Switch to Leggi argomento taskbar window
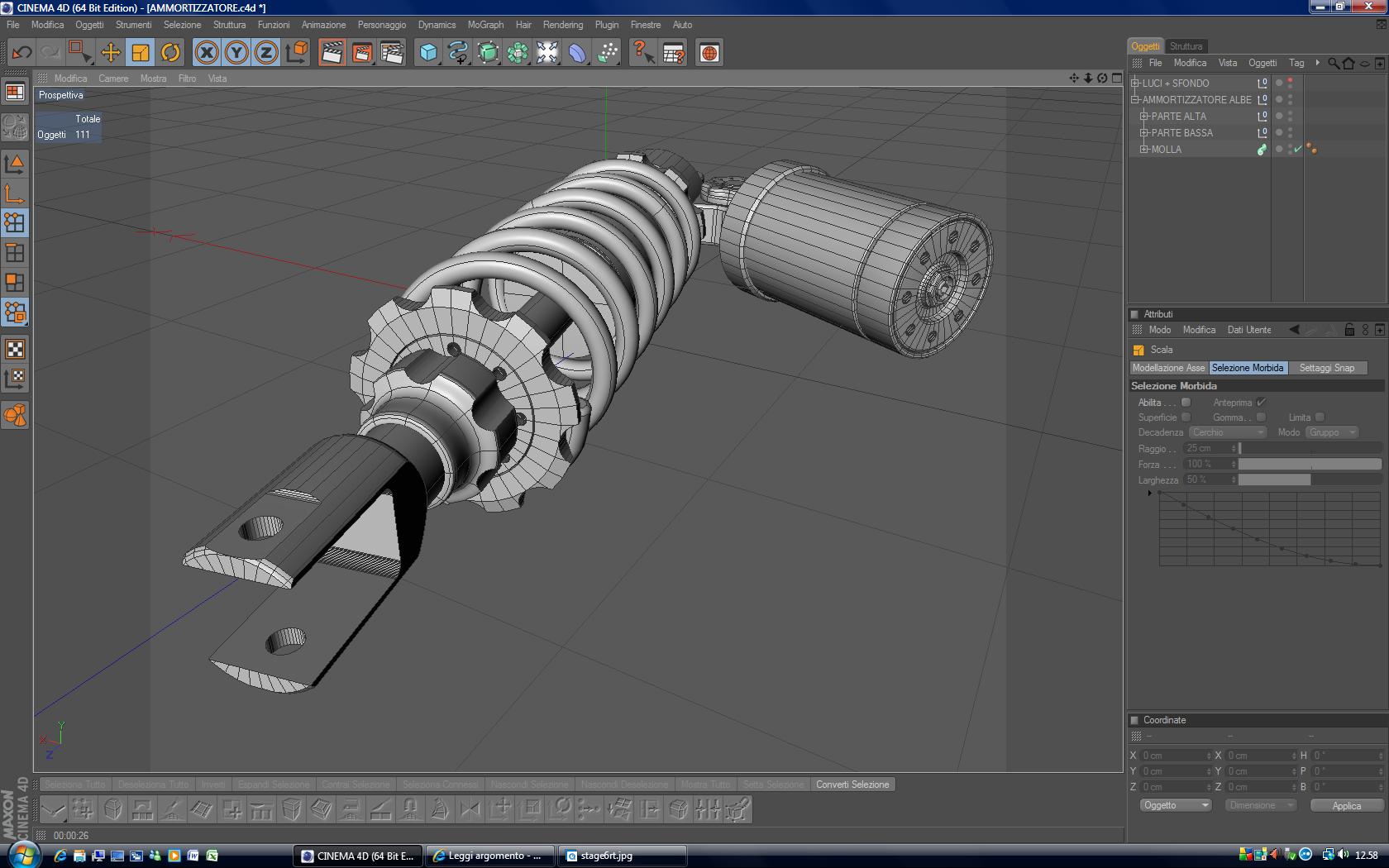Screen dimensions: 1389x868 point(490,856)
